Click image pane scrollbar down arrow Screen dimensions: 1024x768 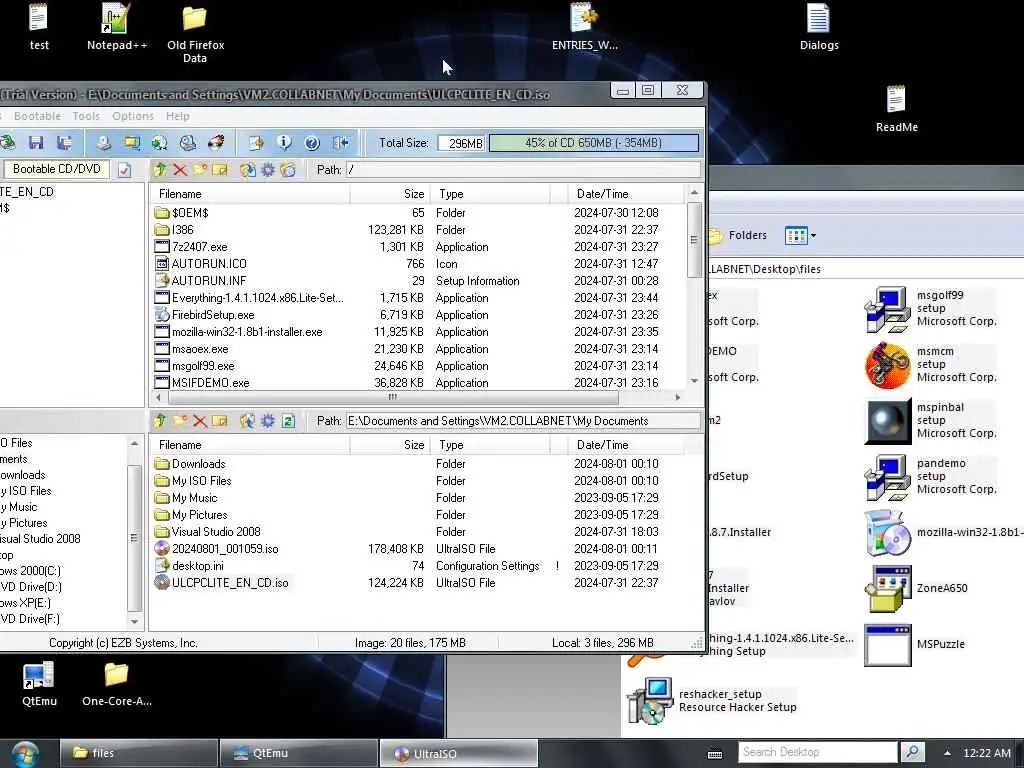point(694,380)
